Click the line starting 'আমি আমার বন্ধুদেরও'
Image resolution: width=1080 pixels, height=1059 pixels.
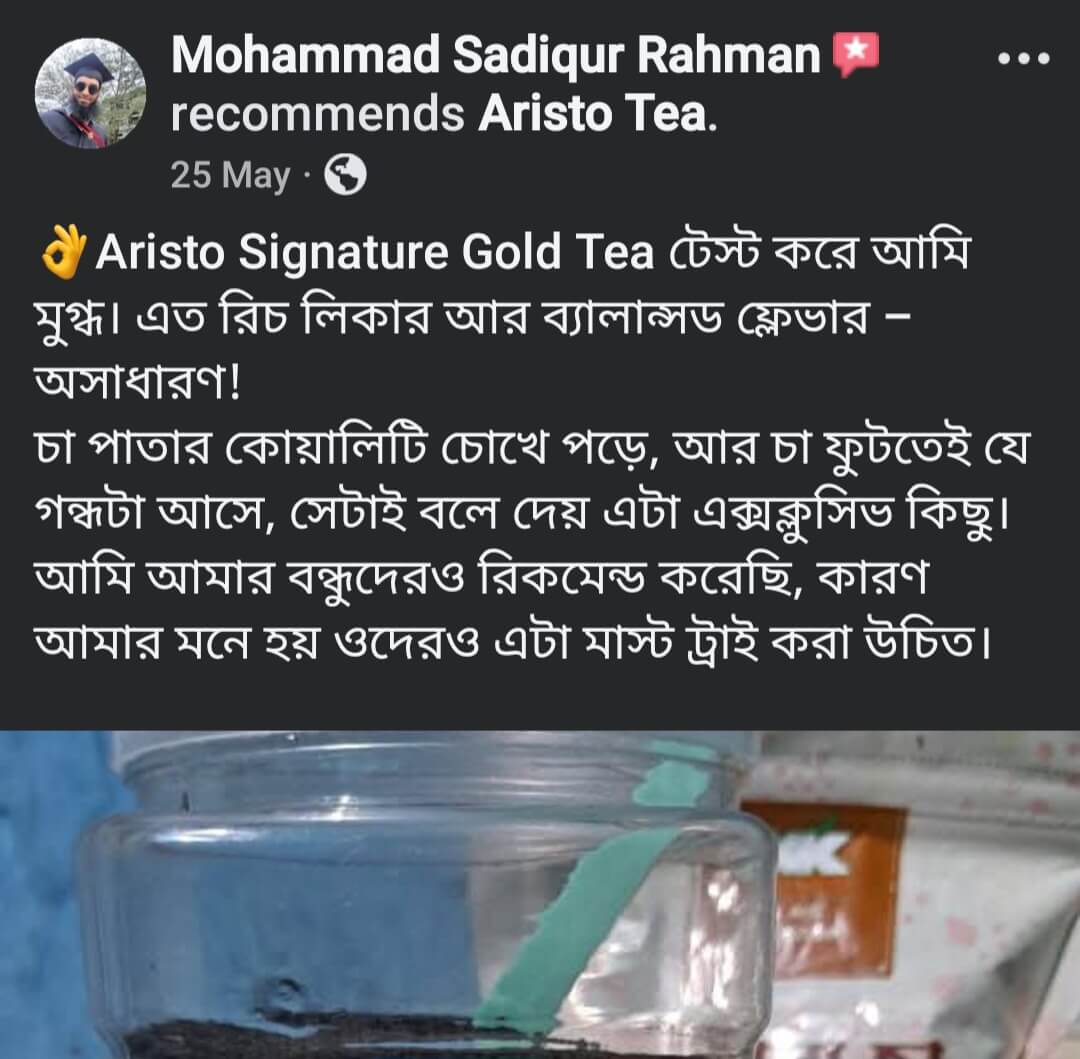[x=481, y=579]
